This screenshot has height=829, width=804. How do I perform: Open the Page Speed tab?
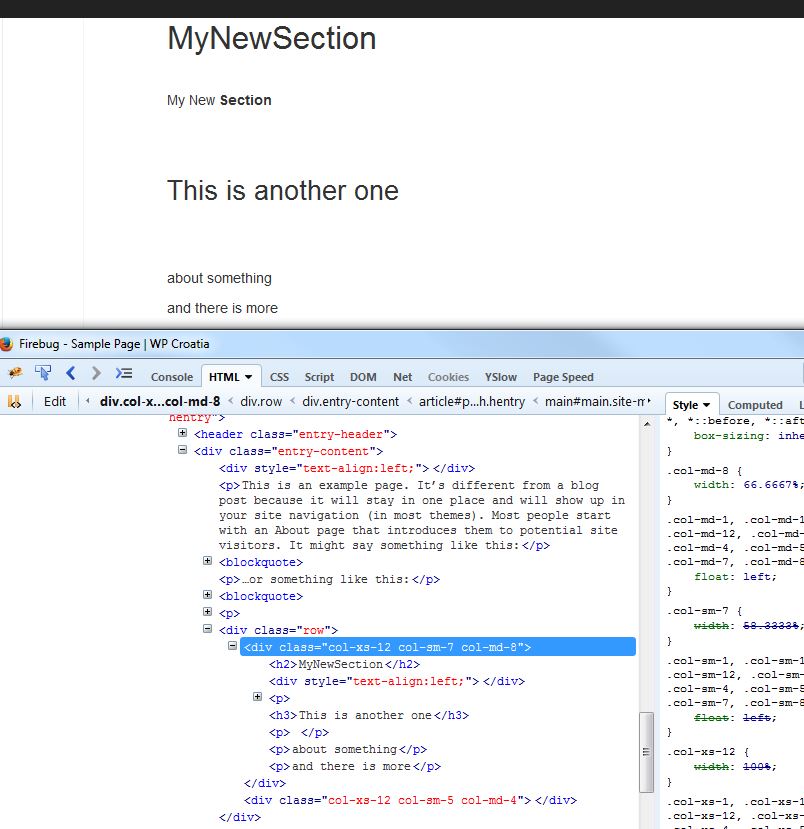563,377
